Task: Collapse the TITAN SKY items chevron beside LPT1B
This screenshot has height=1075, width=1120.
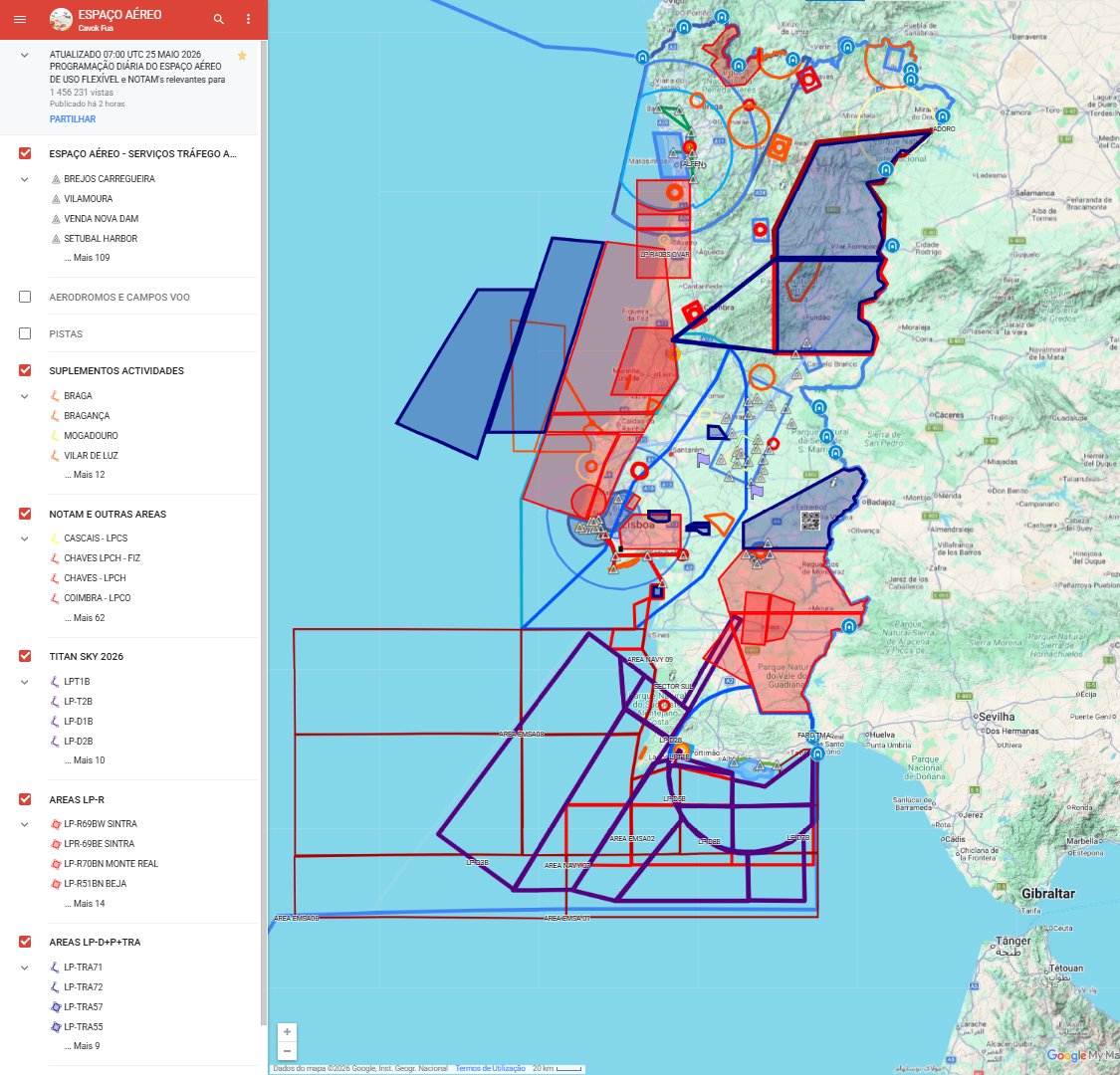Action: (24, 682)
